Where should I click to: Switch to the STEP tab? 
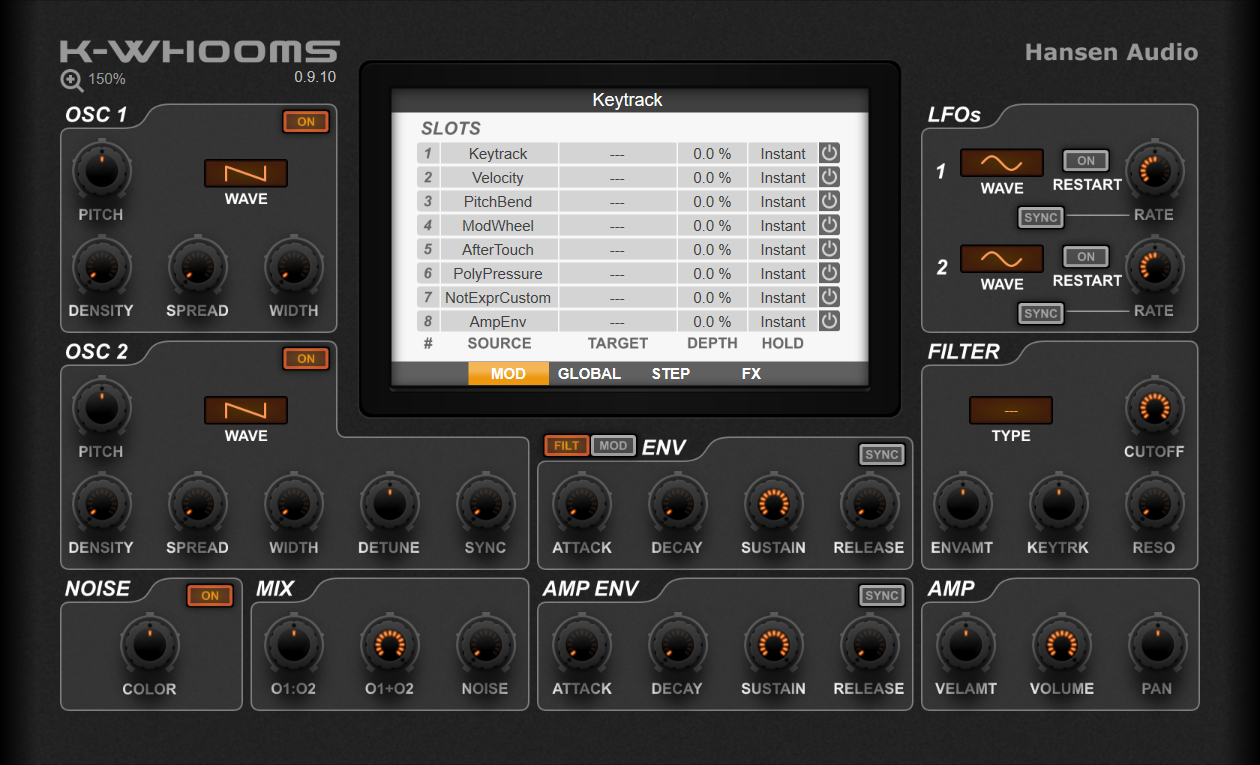pyautogui.click(x=670, y=373)
